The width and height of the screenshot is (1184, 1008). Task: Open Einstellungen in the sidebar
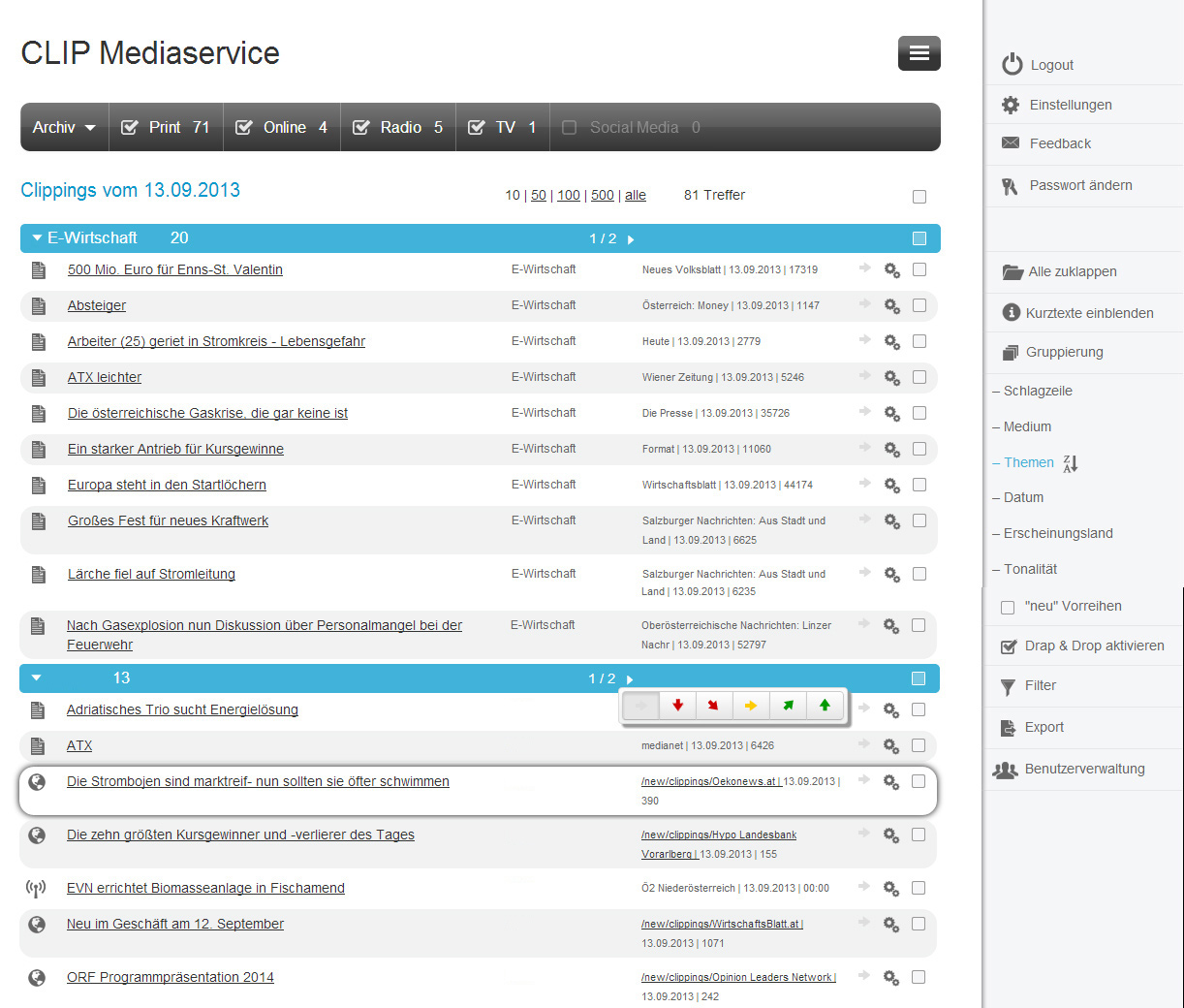(x=1070, y=105)
